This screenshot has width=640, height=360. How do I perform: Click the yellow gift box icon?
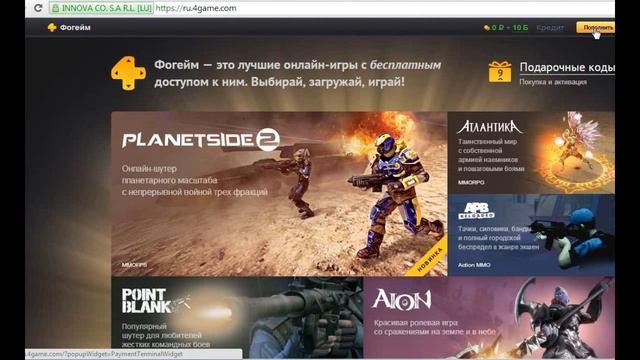click(x=500, y=72)
